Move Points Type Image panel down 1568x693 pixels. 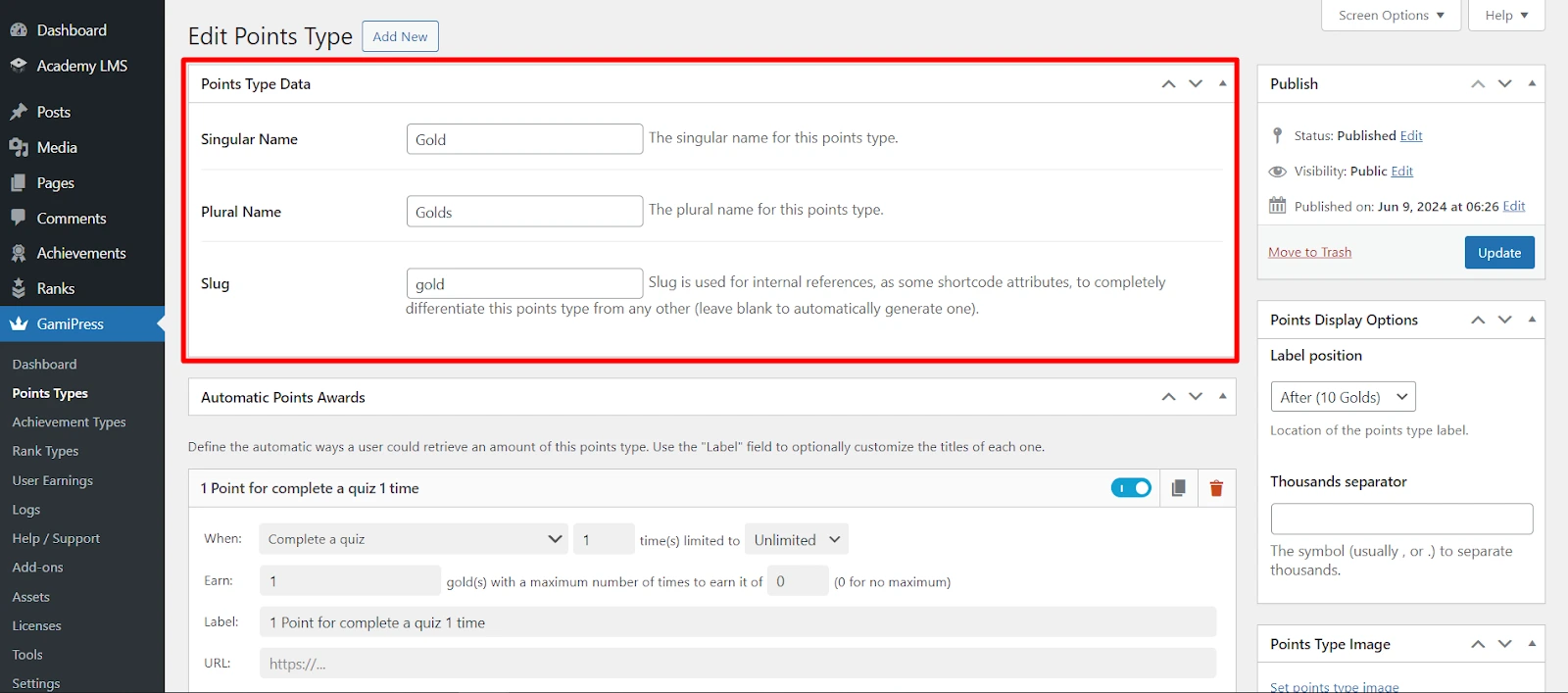1505,644
